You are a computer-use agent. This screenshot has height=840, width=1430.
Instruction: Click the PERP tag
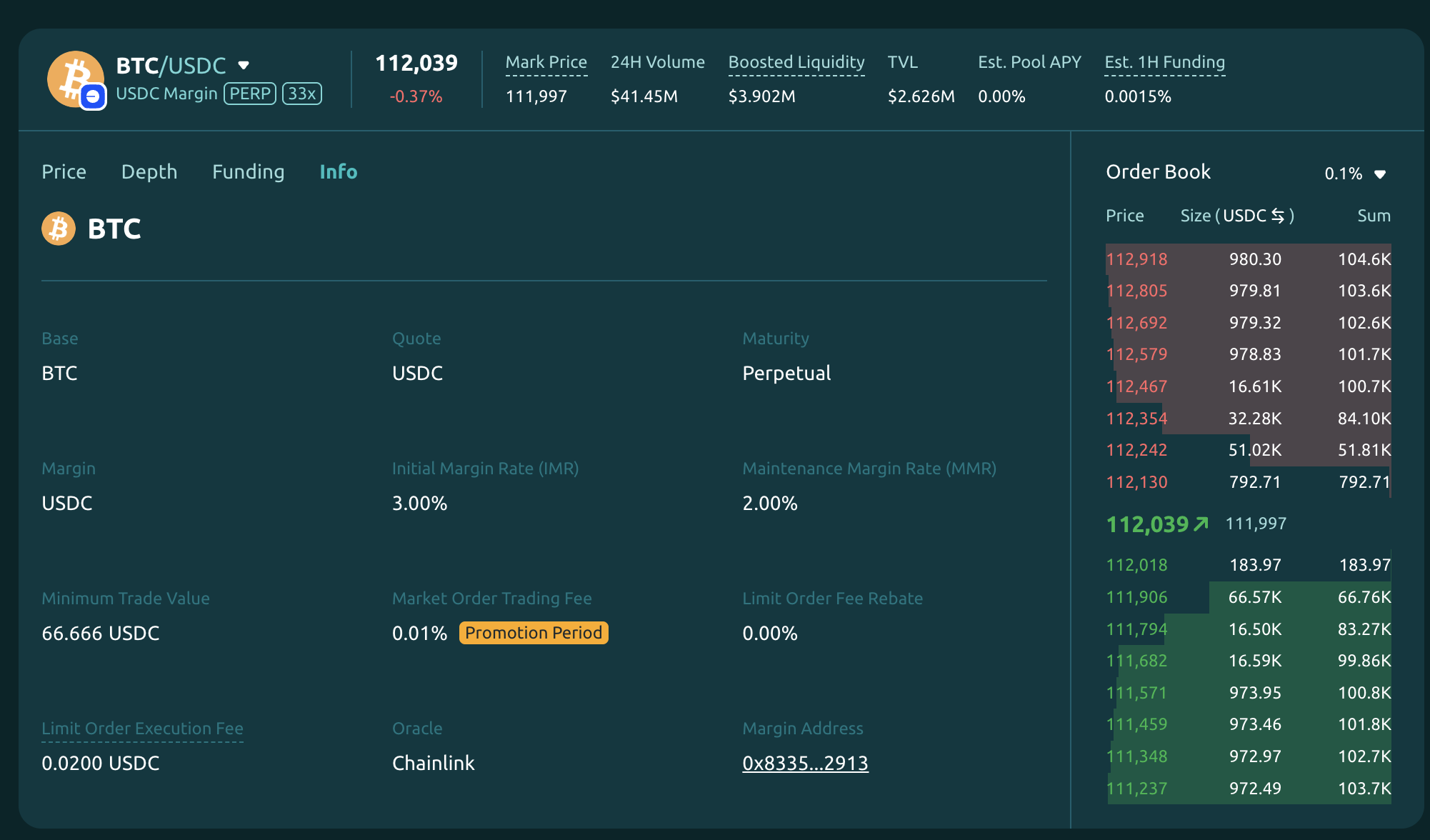250,94
